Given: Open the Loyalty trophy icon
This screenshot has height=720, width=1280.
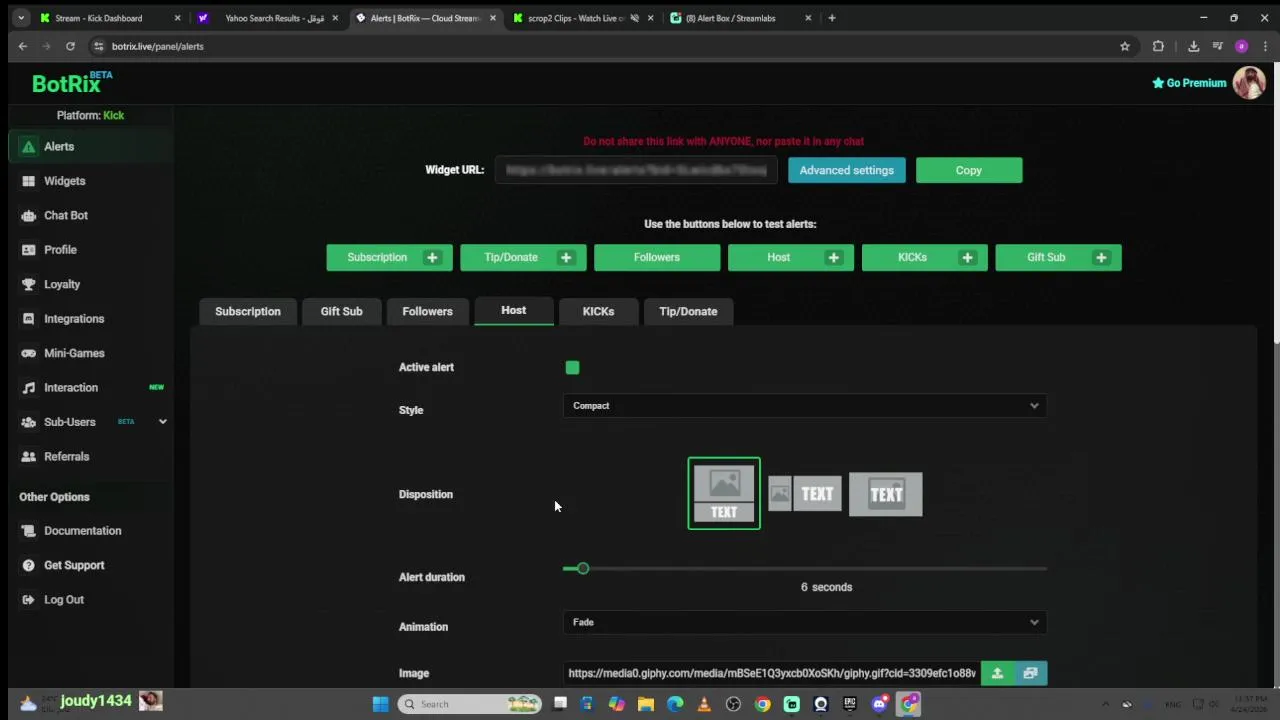Looking at the screenshot, I should (x=28, y=285).
